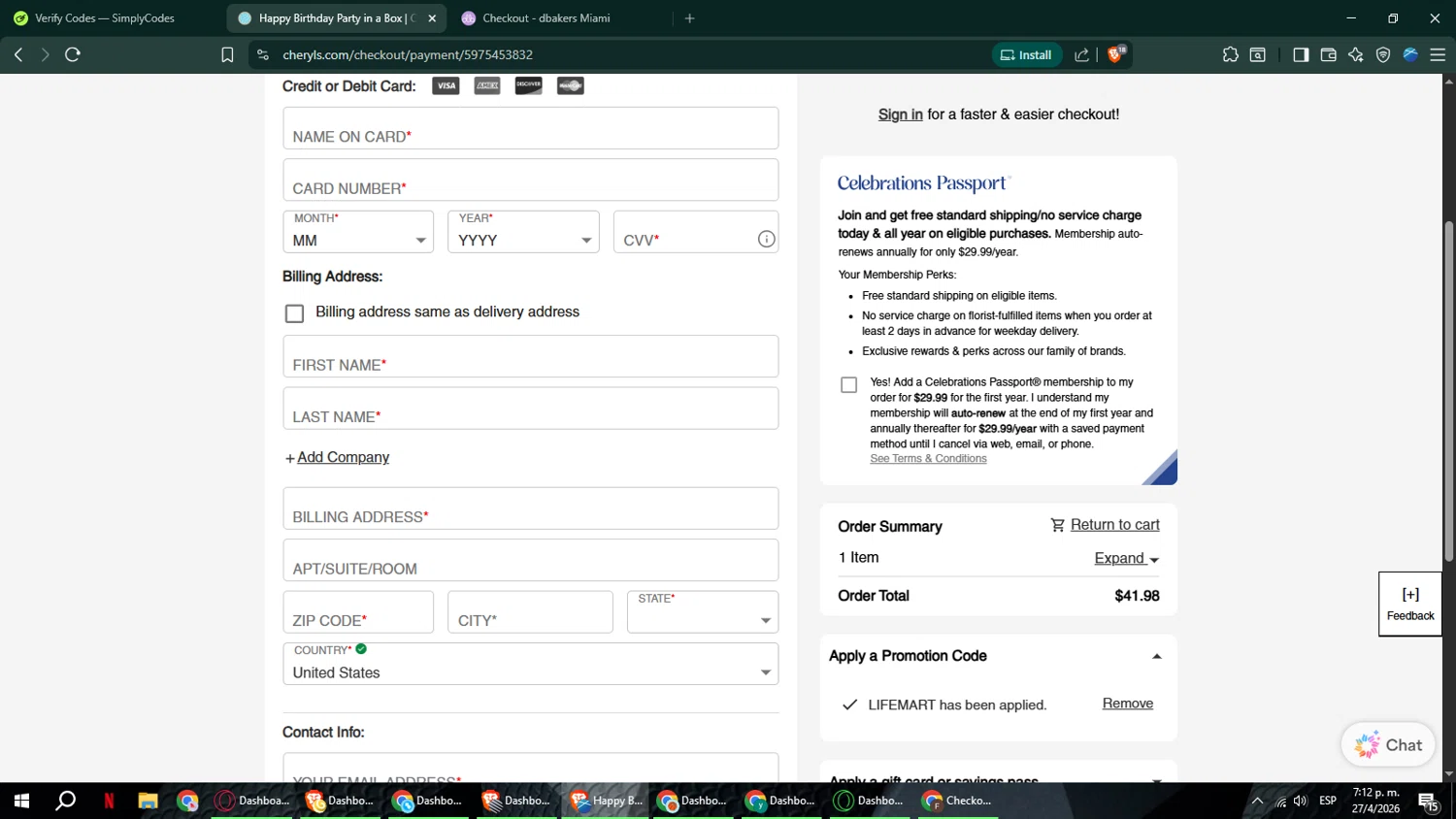Open a new browser tab
This screenshot has width=1456, height=819.
(x=690, y=18)
